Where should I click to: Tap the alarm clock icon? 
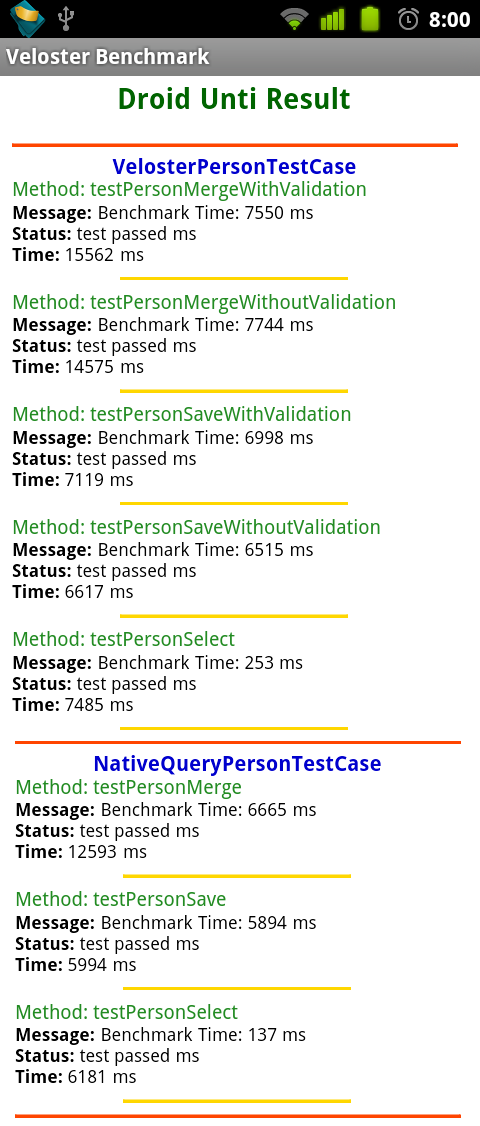tap(408, 19)
